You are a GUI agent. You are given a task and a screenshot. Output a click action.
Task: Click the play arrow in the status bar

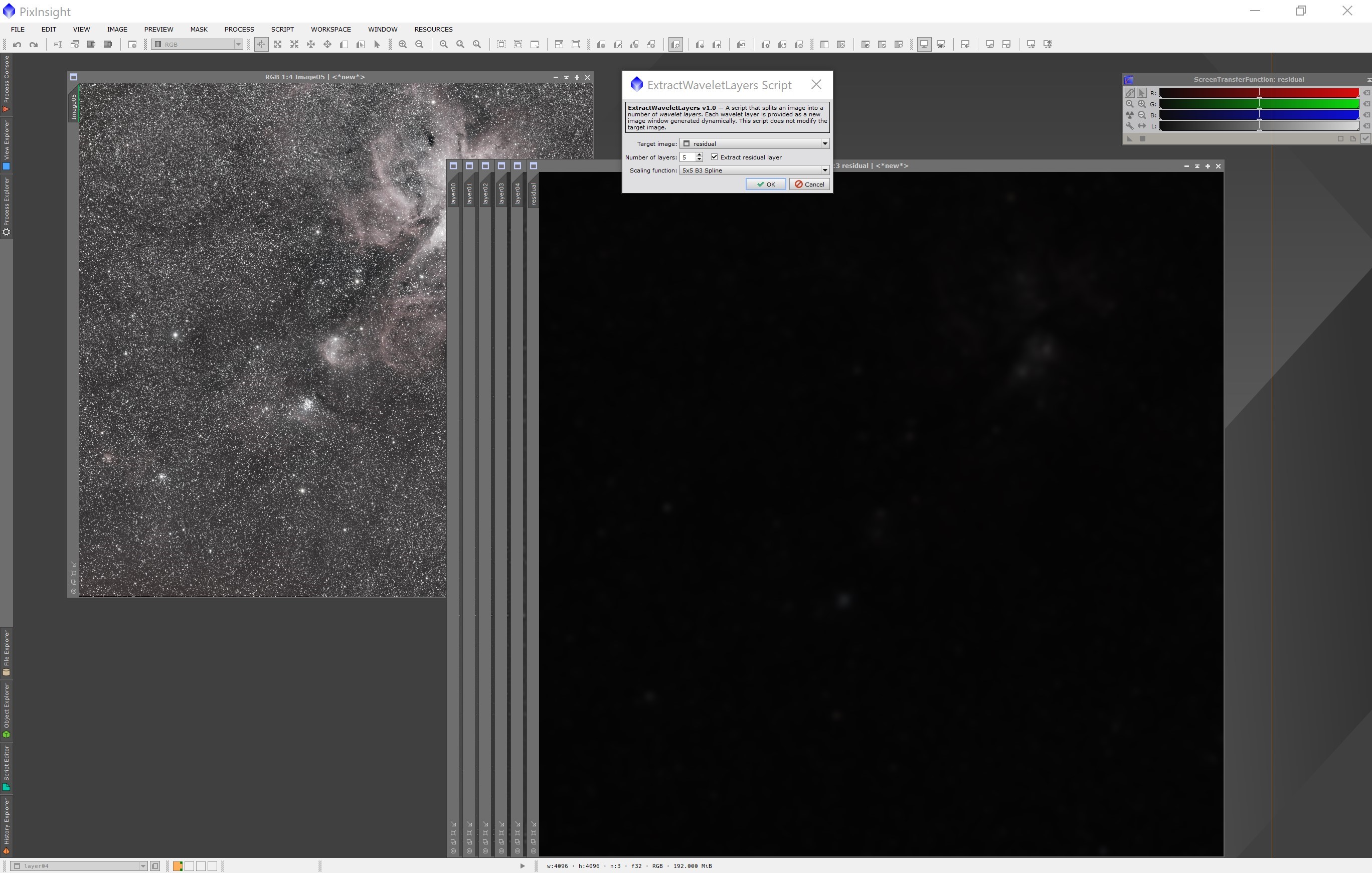coord(523,866)
